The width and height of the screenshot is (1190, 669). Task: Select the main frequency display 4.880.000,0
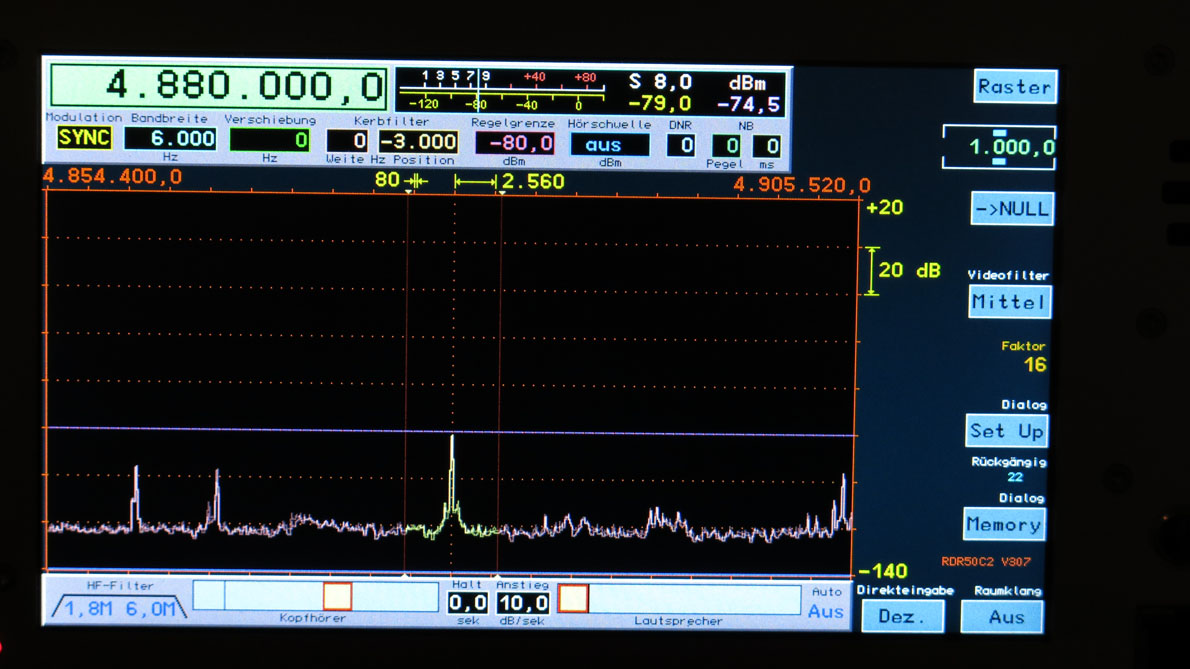[219, 87]
